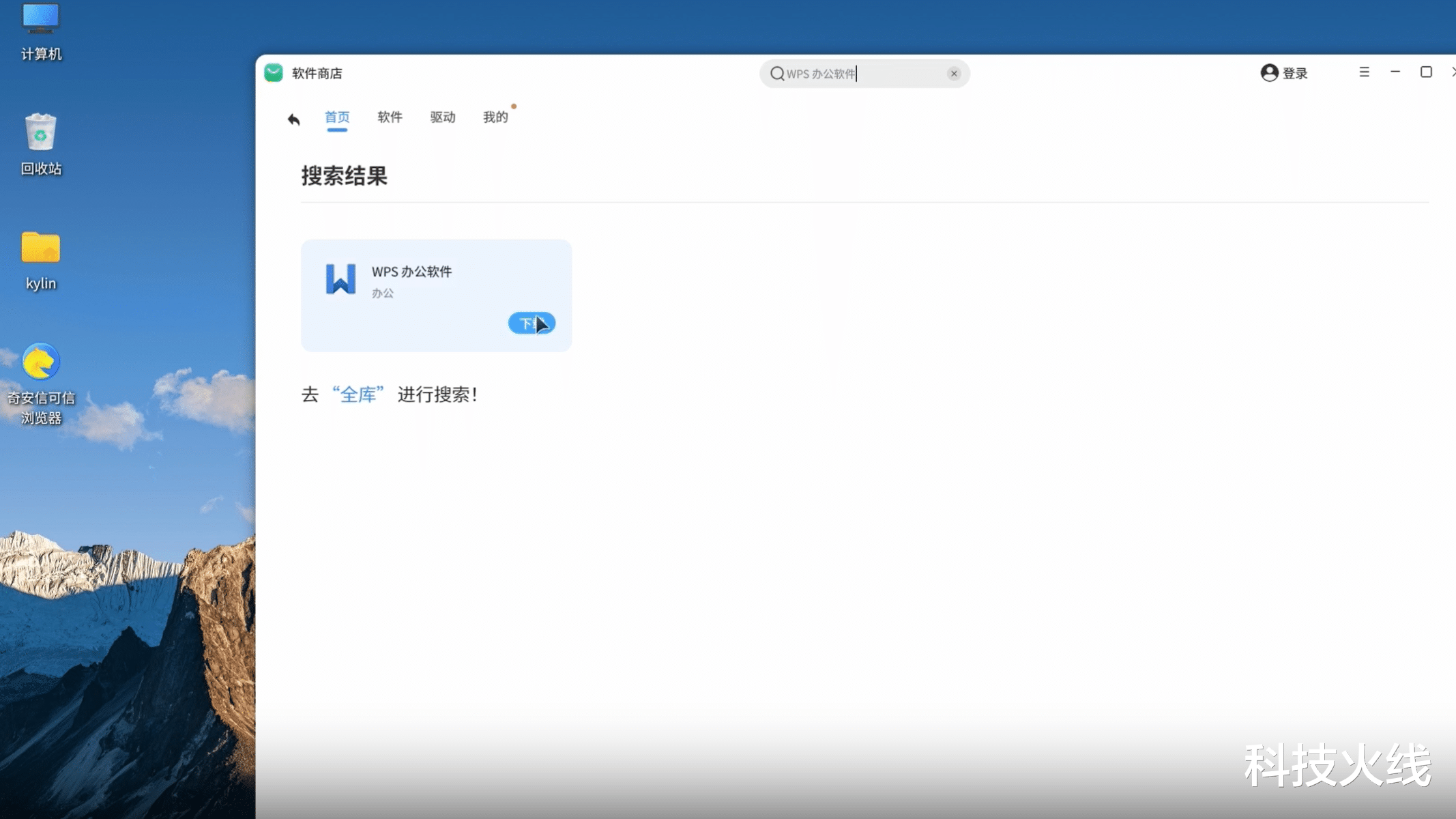Screen dimensions: 1456x819
Task: Switch to the 首页 tab
Action: (x=337, y=117)
